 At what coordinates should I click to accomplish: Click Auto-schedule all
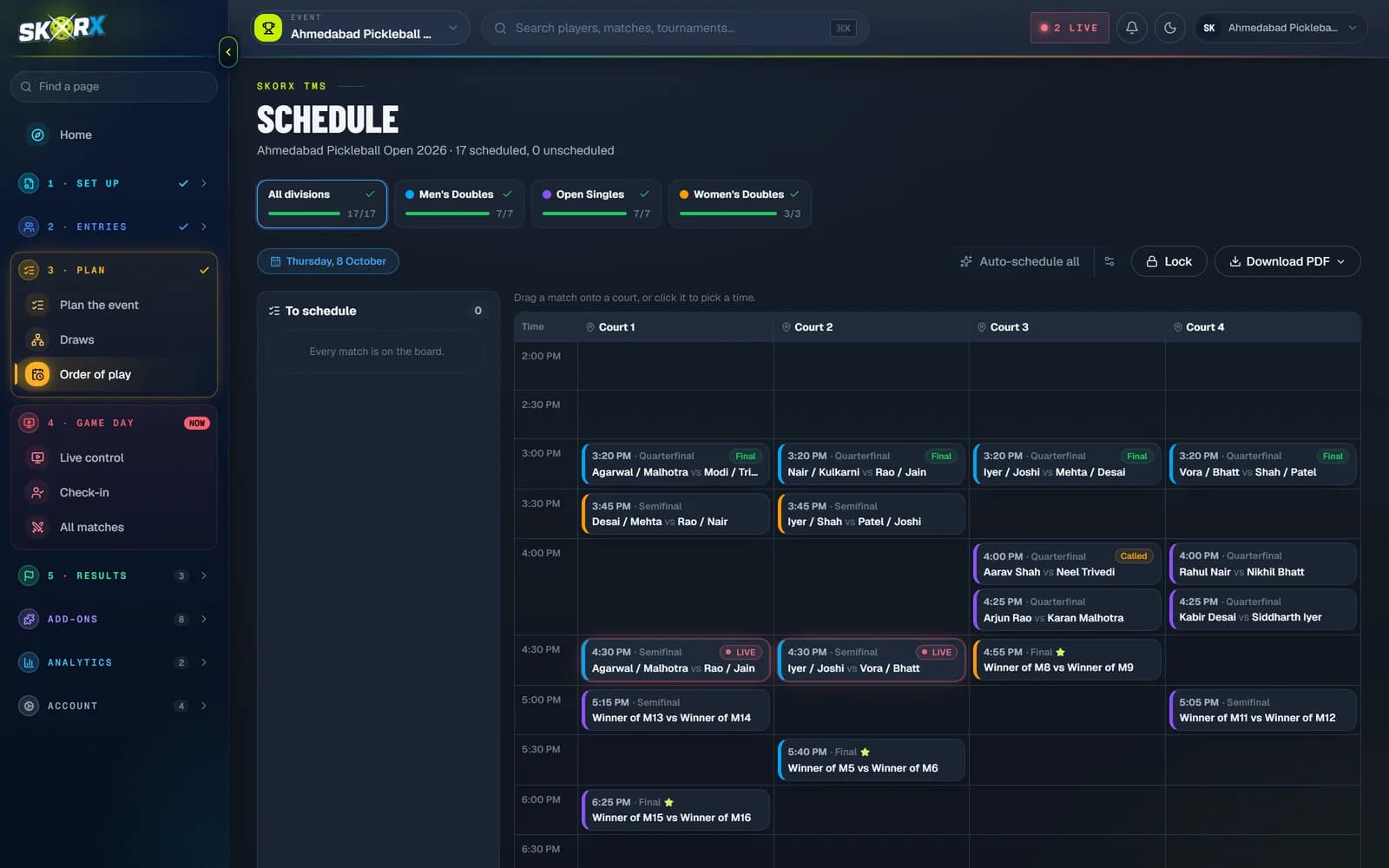tap(1020, 261)
